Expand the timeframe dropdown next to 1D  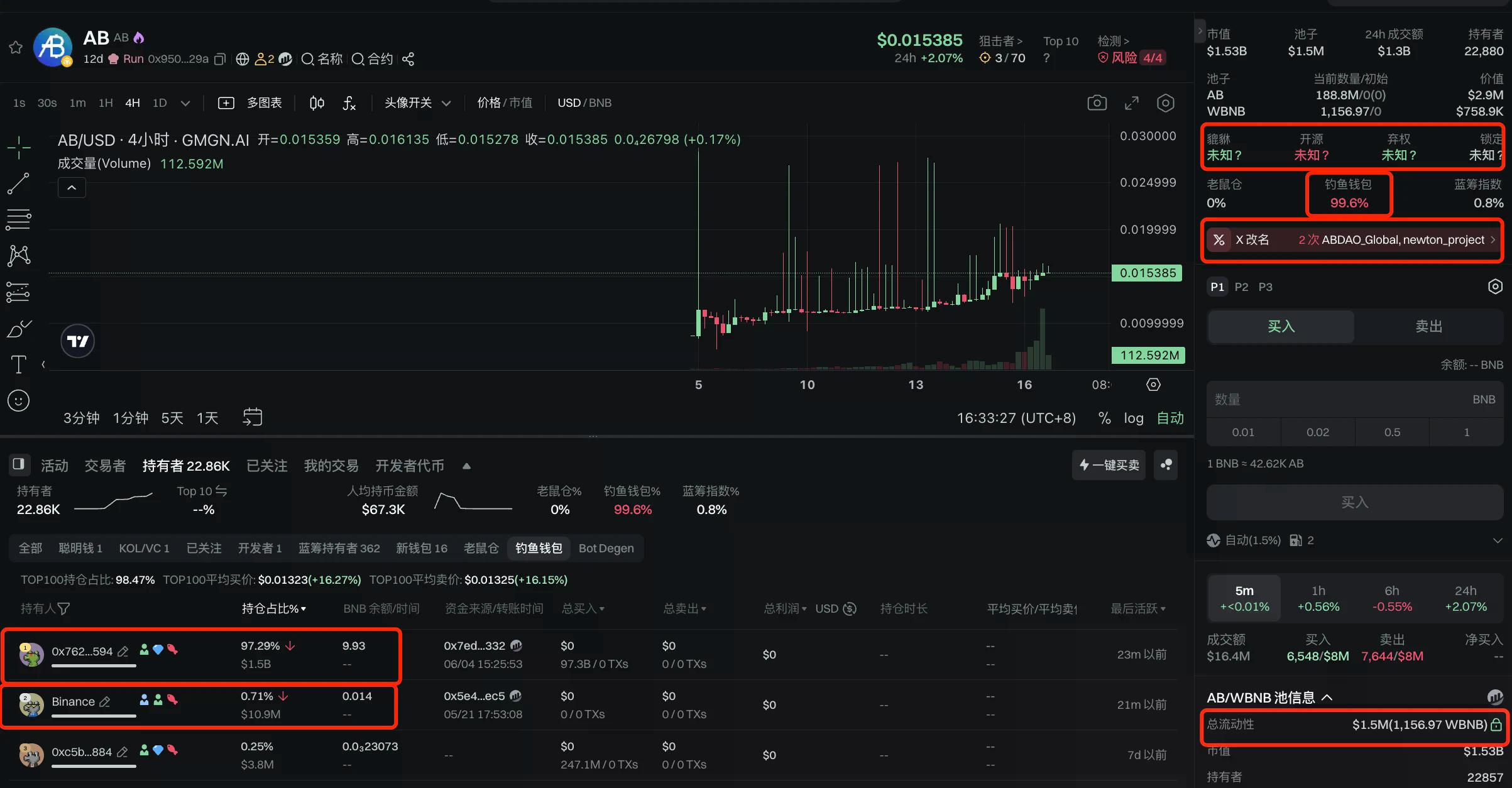click(x=185, y=102)
